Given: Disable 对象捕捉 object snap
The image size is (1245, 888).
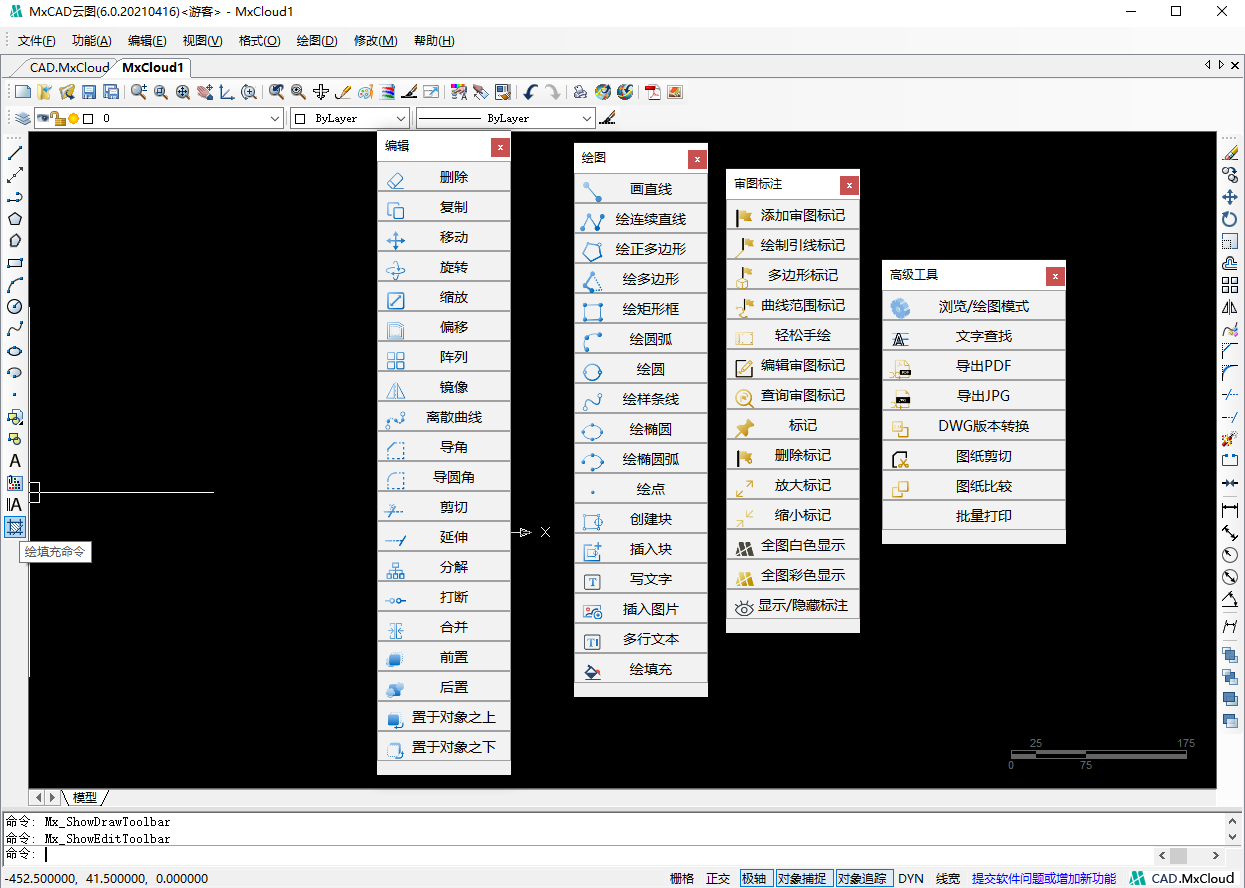Looking at the screenshot, I should [802, 878].
